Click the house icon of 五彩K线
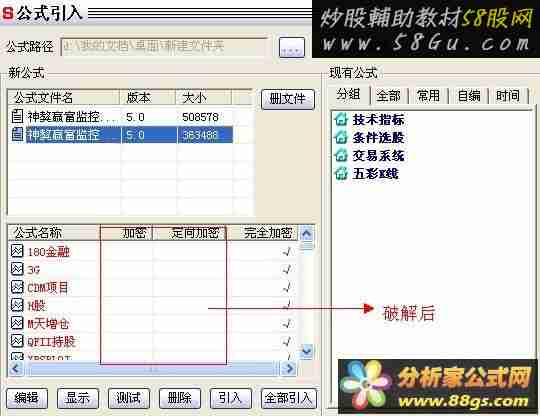 click(x=341, y=173)
